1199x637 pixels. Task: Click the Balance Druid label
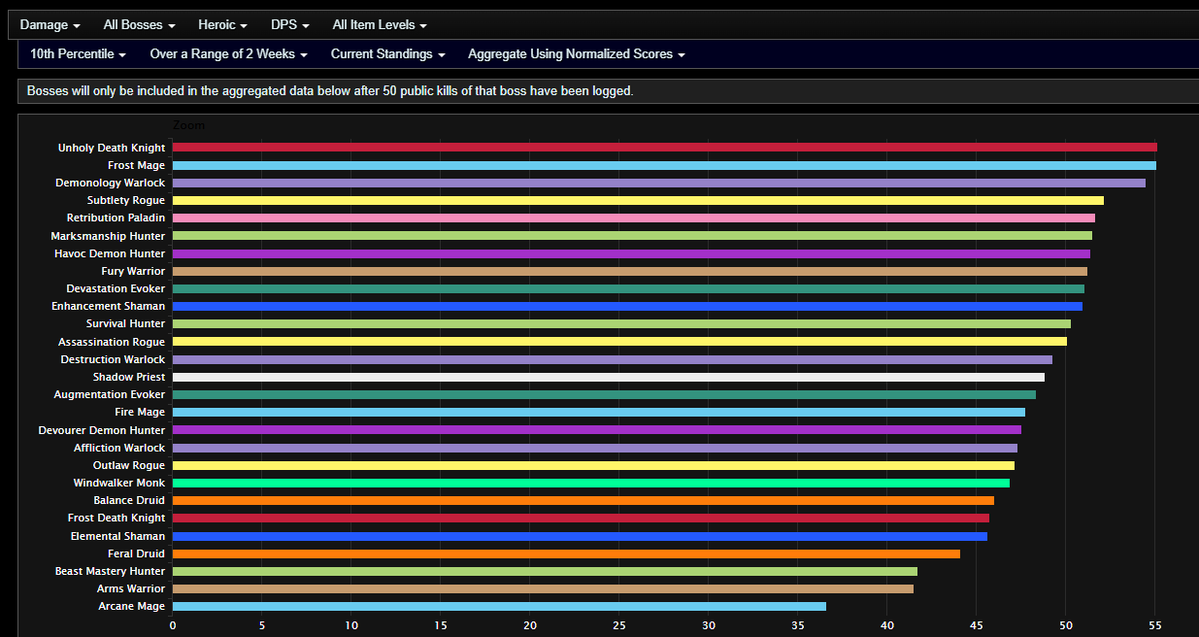pyautogui.click(x=129, y=501)
